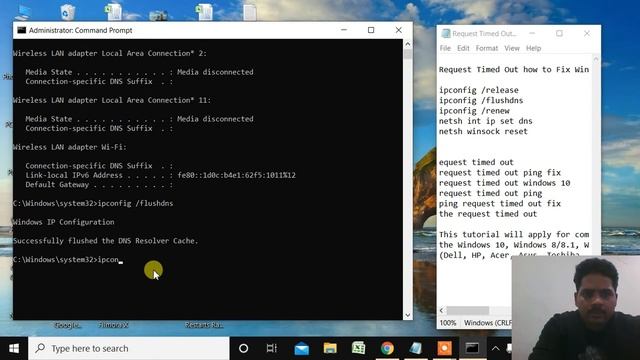Click 'Successfully flushed the DNS Resolver Cache' line
640x360 pixels.
pyautogui.click(x=106, y=241)
